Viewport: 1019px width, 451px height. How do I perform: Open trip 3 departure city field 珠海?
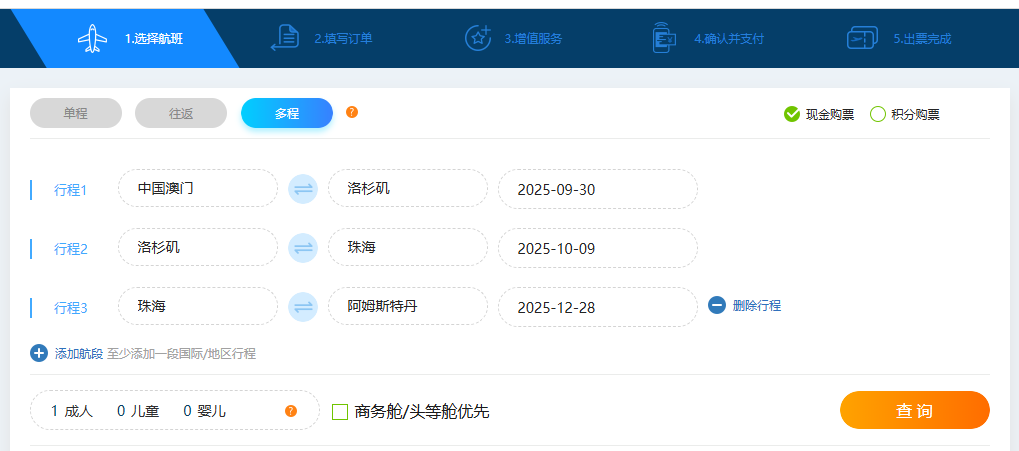pyautogui.click(x=198, y=306)
